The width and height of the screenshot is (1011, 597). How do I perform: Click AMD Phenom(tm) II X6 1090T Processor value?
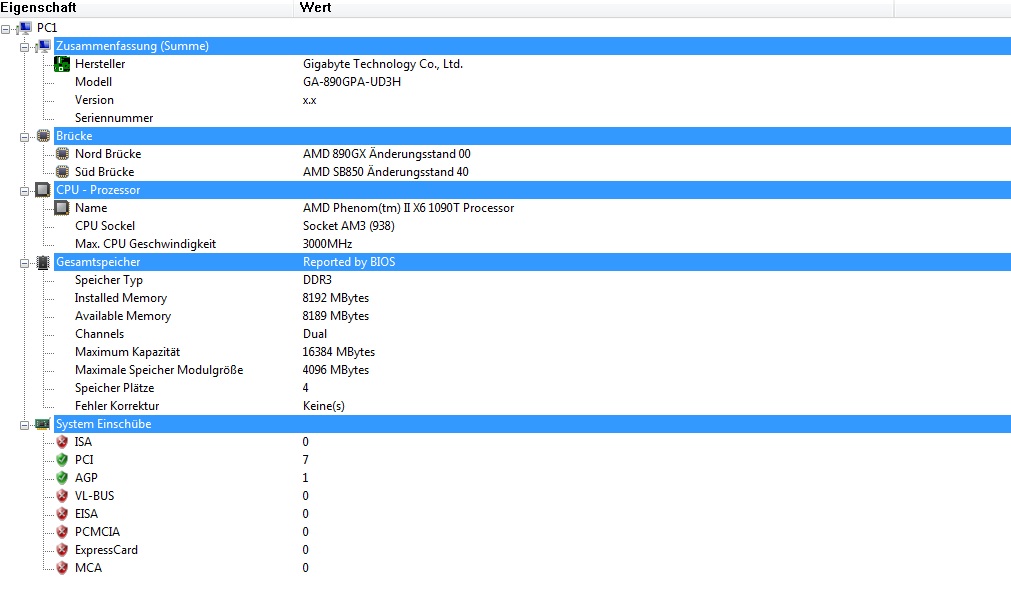(409, 208)
